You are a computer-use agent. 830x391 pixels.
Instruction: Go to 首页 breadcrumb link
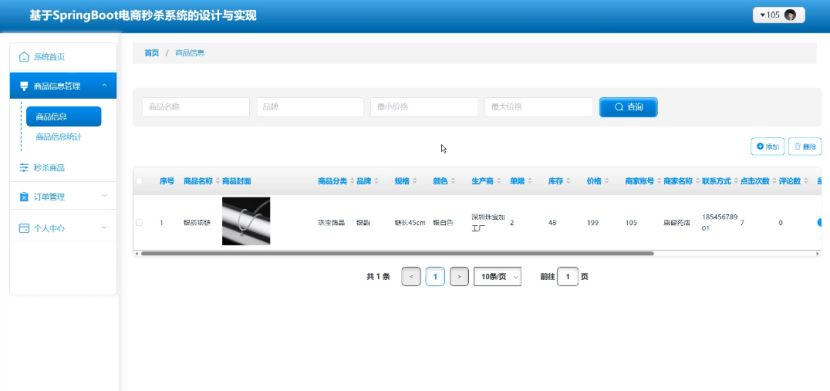pyautogui.click(x=151, y=53)
